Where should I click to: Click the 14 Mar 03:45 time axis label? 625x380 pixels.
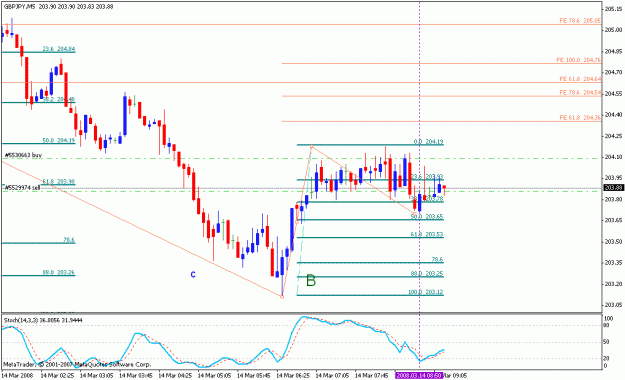tap(136, 376)
